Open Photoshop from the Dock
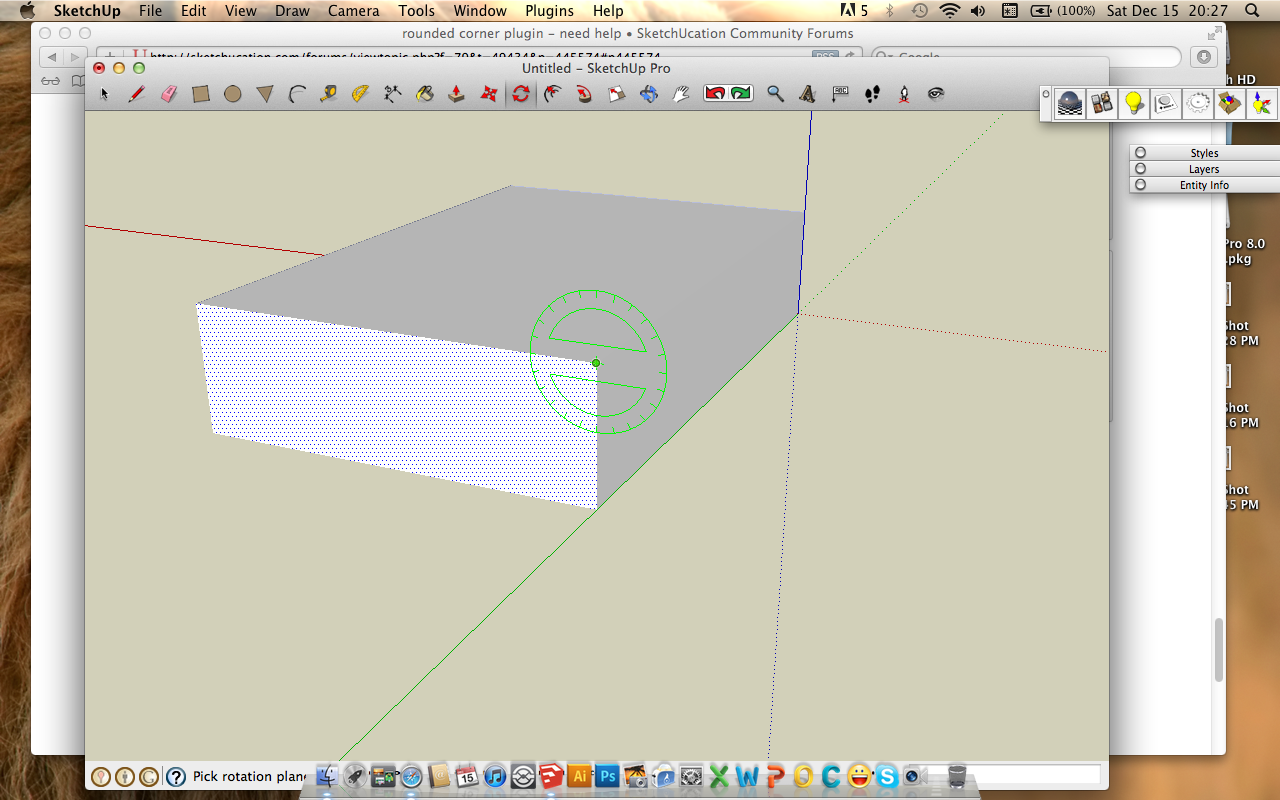Viewport: 1280px width, 800px height. (x=607, y=775)
